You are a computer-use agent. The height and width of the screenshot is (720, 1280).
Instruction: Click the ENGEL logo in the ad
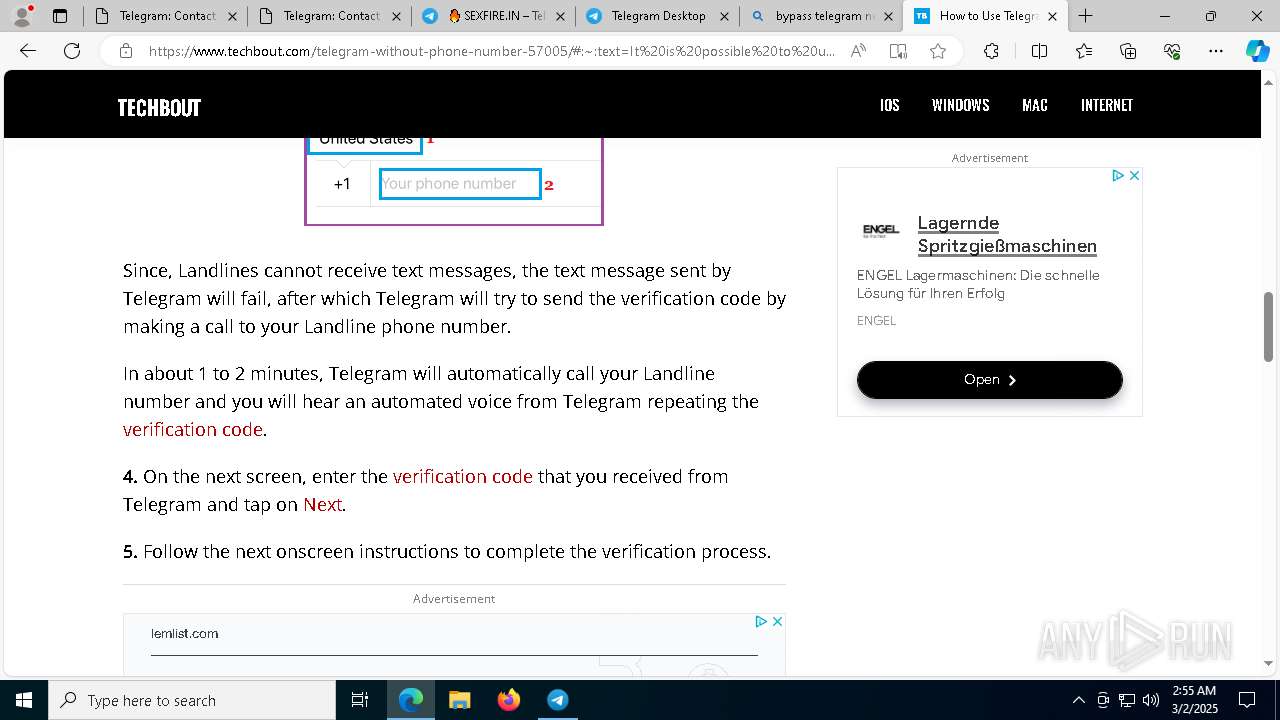click(881, 231)
